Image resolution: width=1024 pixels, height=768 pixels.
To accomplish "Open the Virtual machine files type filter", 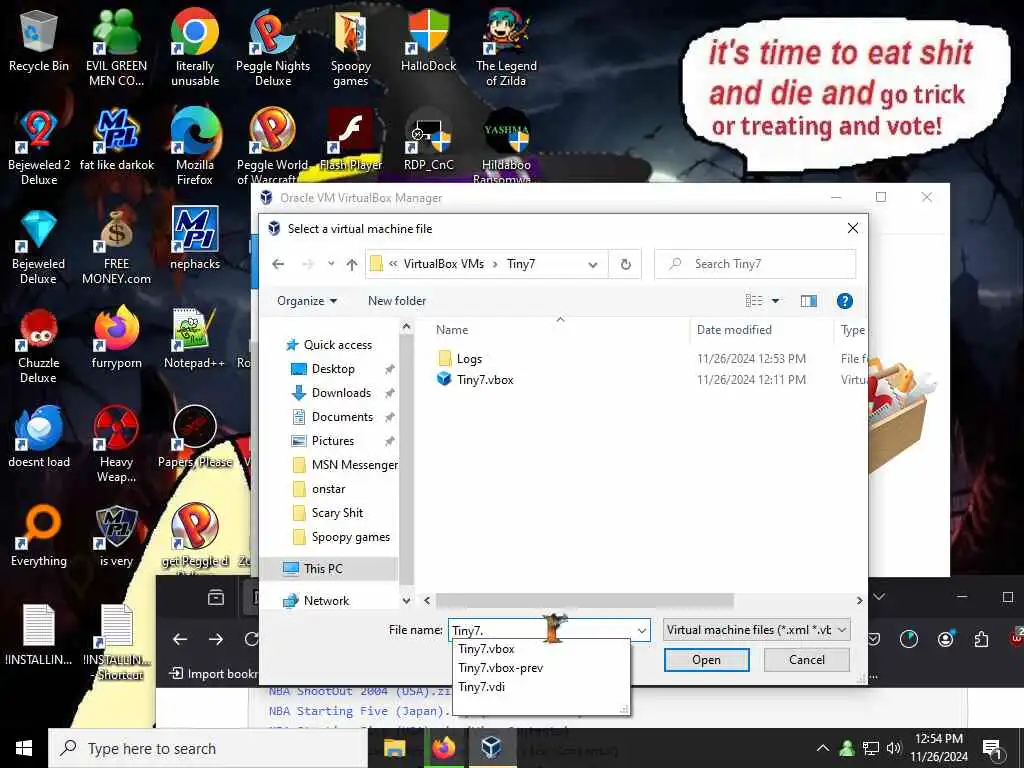I will coord(756,630).
